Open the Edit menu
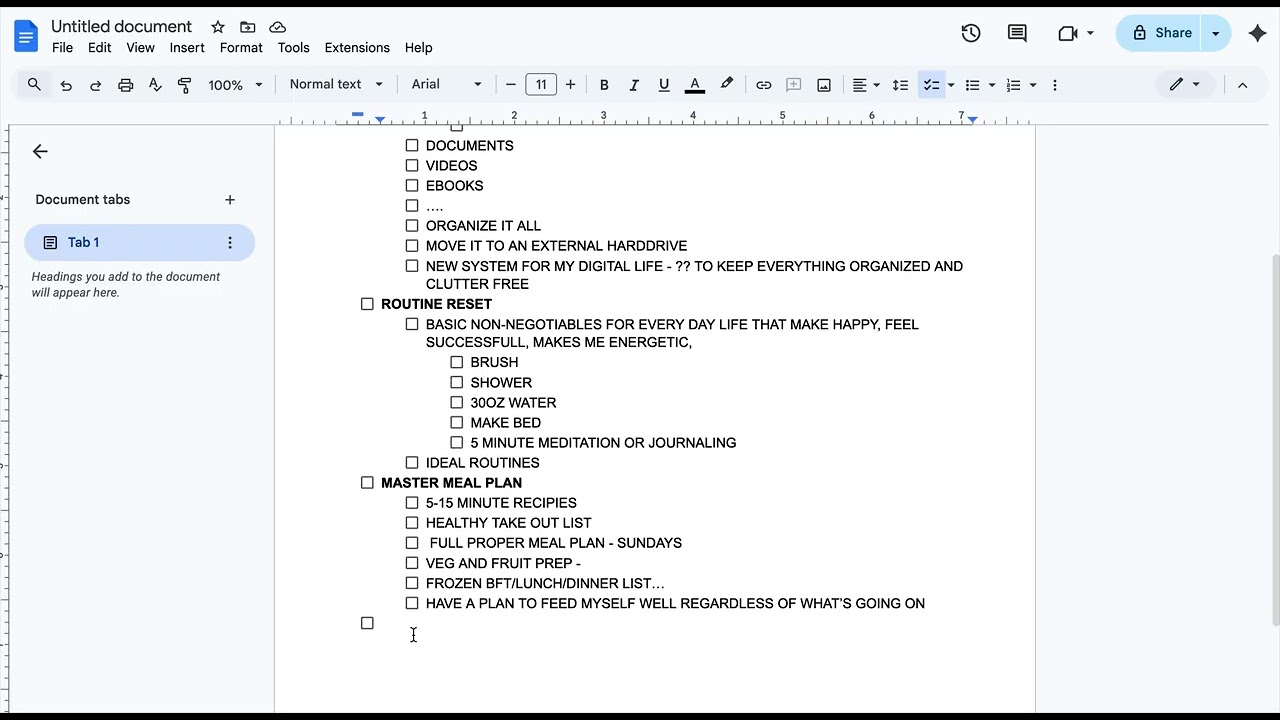1280x720 pixels. click(99, 48)
